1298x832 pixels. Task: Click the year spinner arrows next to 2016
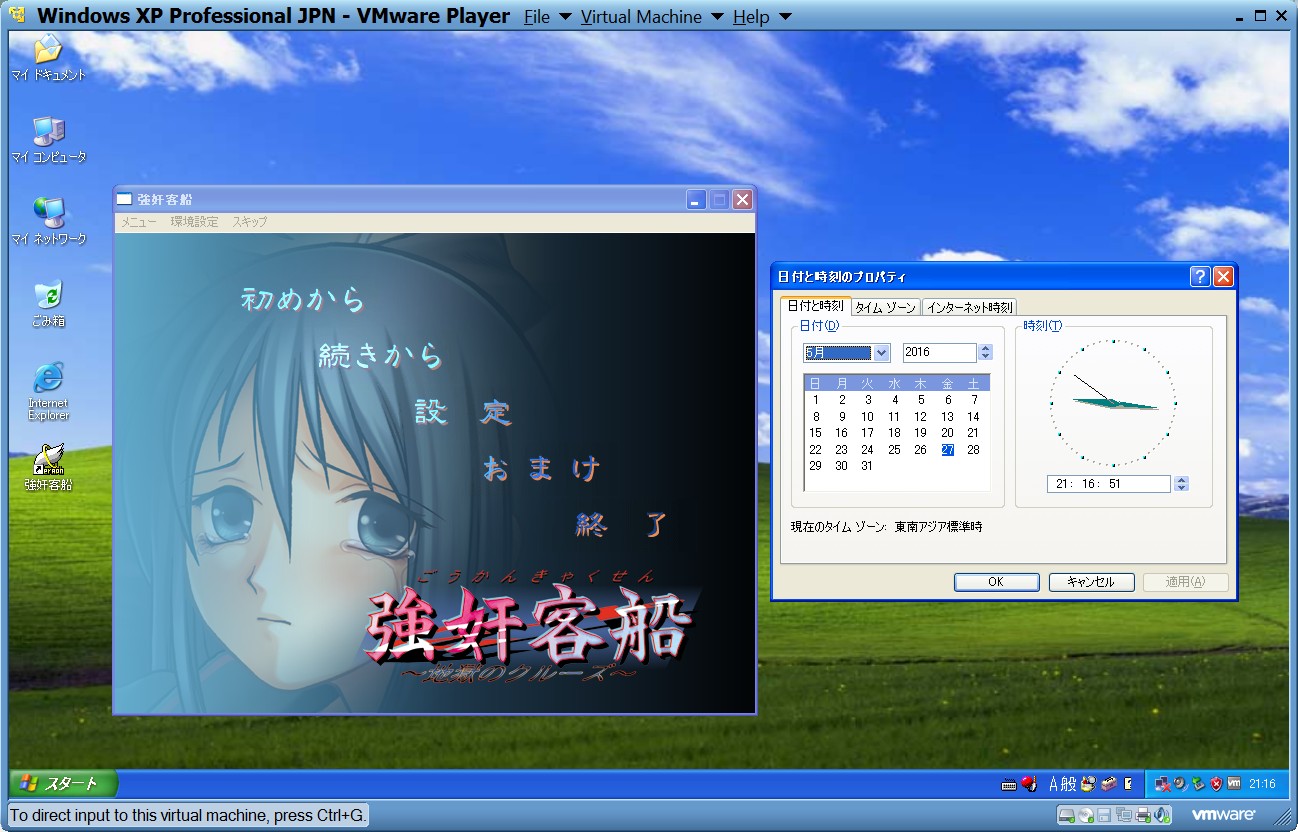tap(985, 352)
